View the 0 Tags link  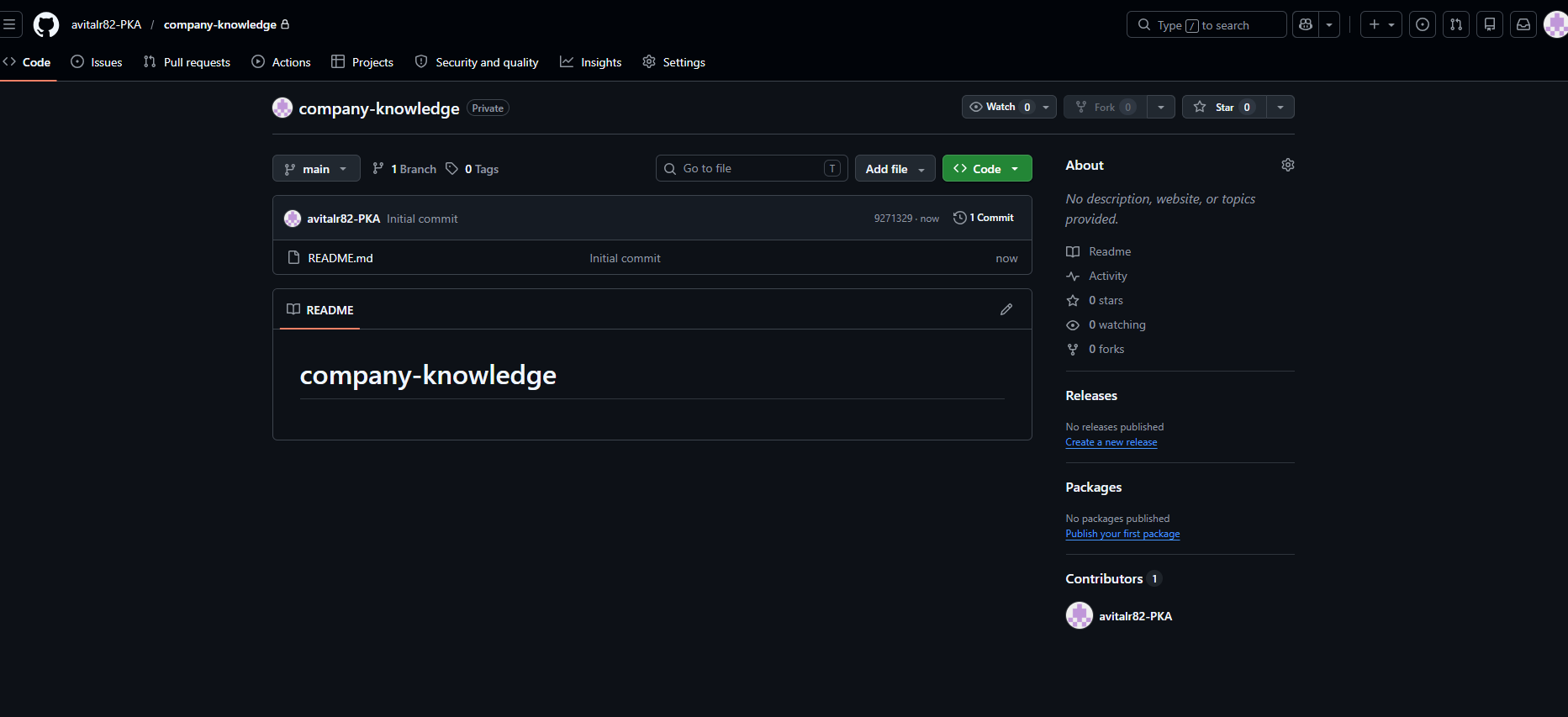473,169
